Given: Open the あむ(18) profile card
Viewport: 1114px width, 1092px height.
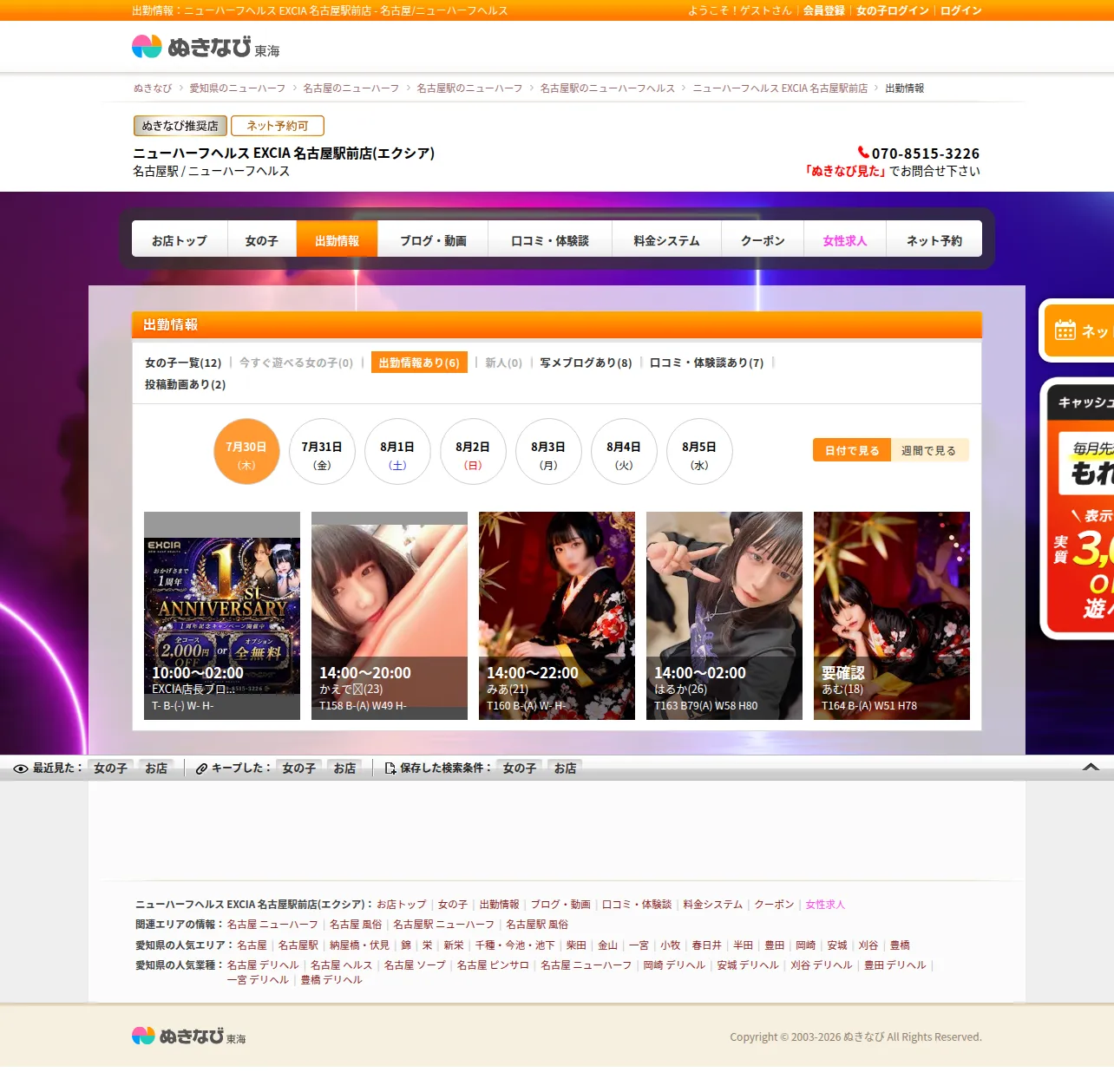Looking at the screenshot, I should [x=892, y=616].
